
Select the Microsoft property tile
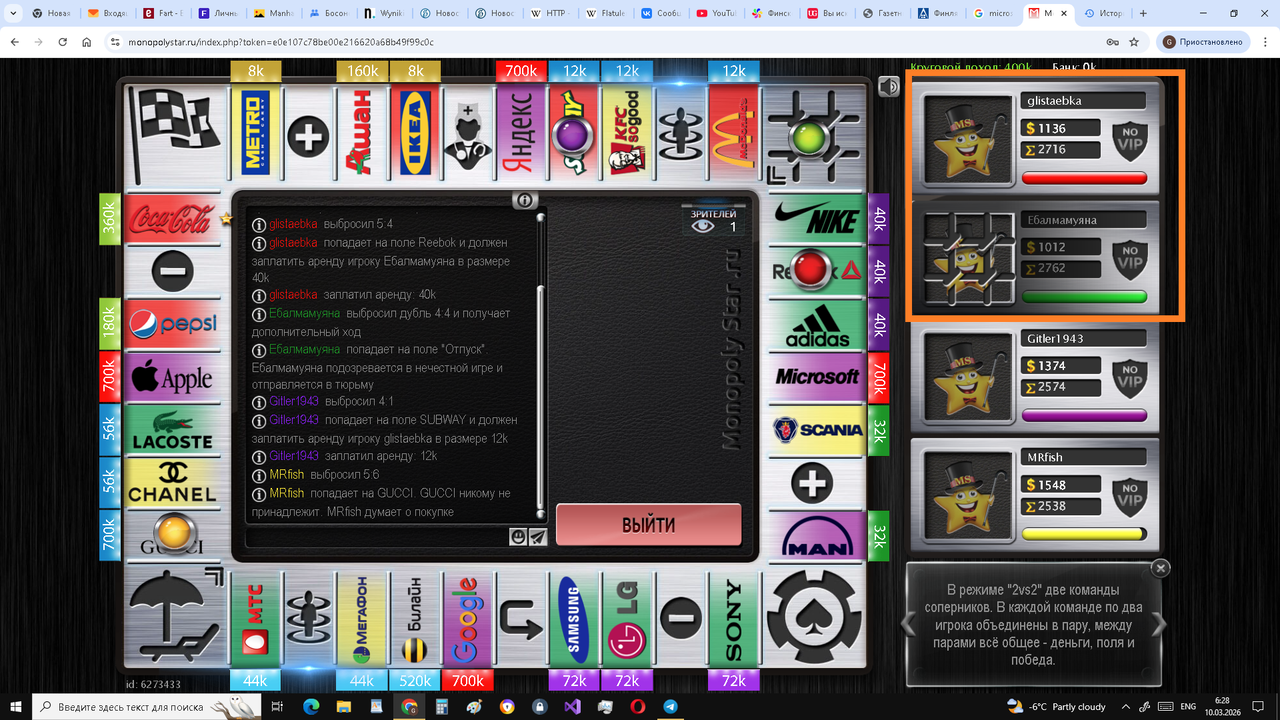816,378
